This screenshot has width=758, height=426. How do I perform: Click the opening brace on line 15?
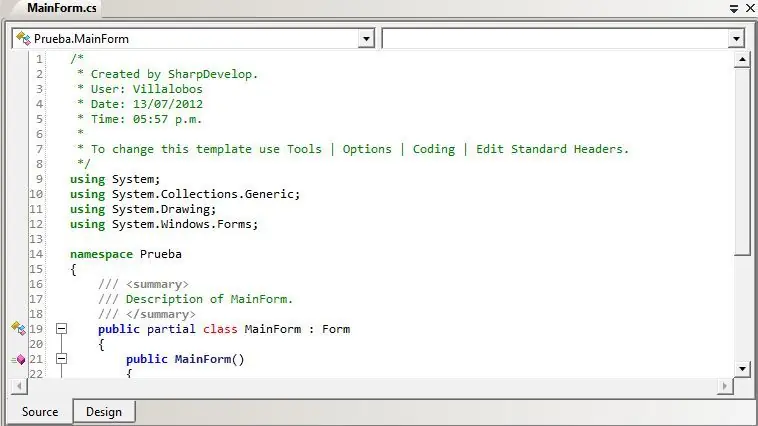[x=73, y=269]
